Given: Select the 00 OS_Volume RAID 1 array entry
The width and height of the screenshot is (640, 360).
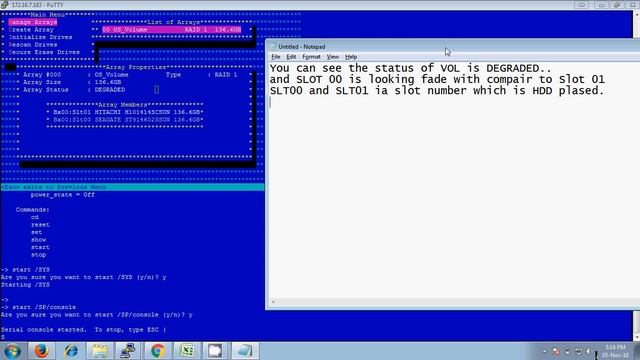Looking at the screenshot, I should (x=171, y=30).
